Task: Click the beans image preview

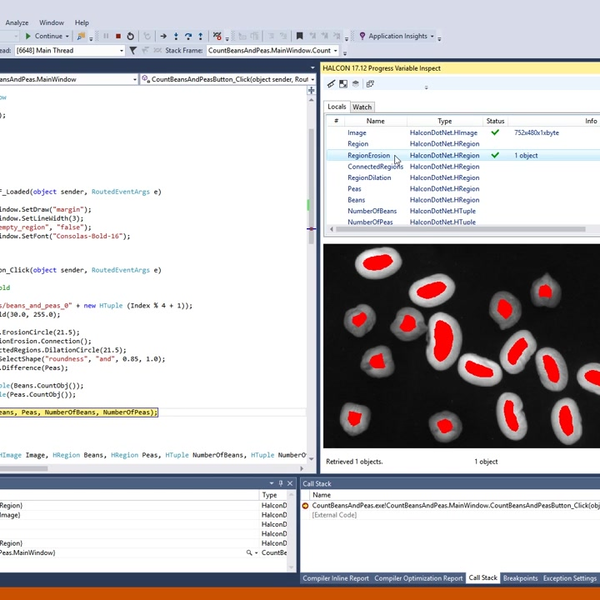Action: (x=460, y=345)
